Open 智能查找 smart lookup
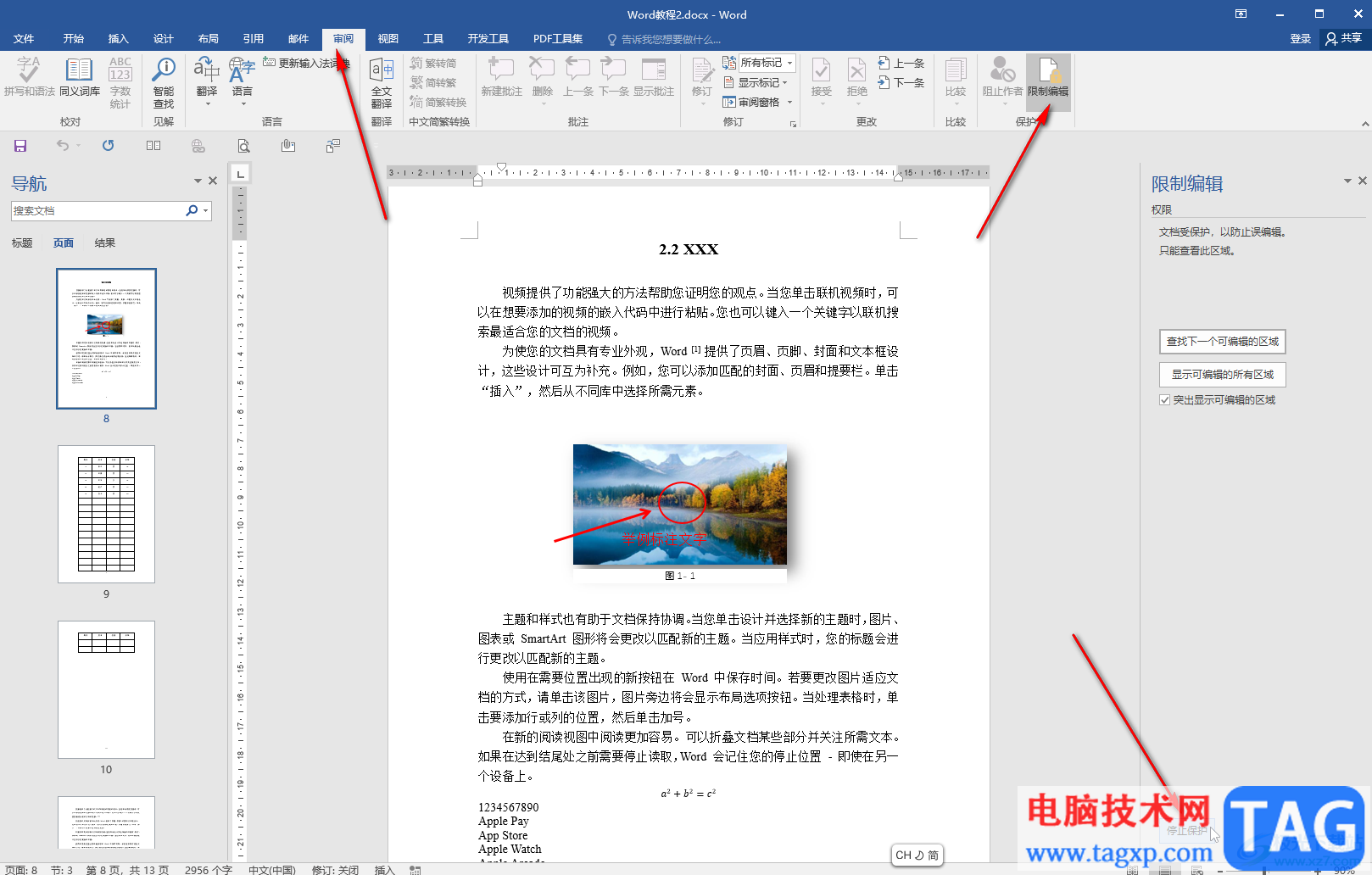 point(164,82)
